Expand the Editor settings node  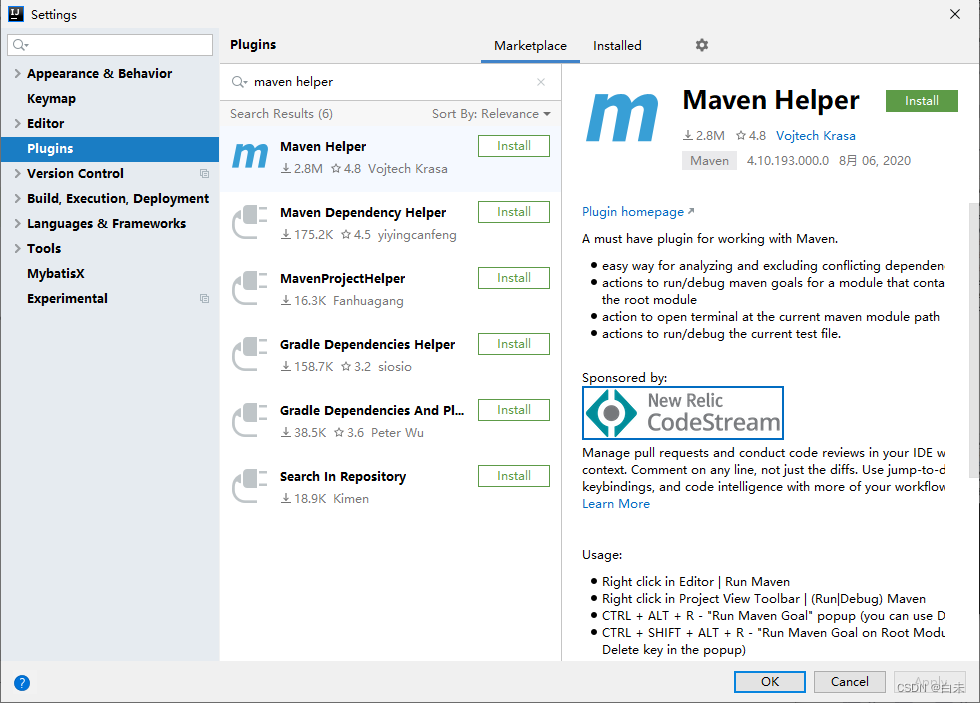(x=18, y=124)
